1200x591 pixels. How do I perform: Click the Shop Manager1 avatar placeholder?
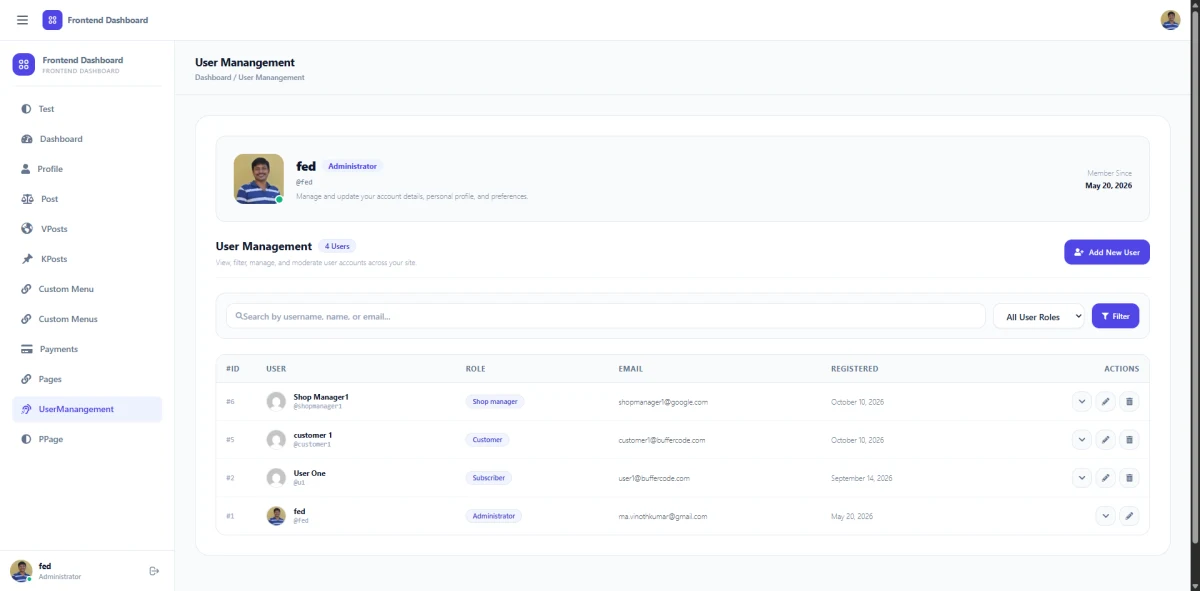click(276, 402)
